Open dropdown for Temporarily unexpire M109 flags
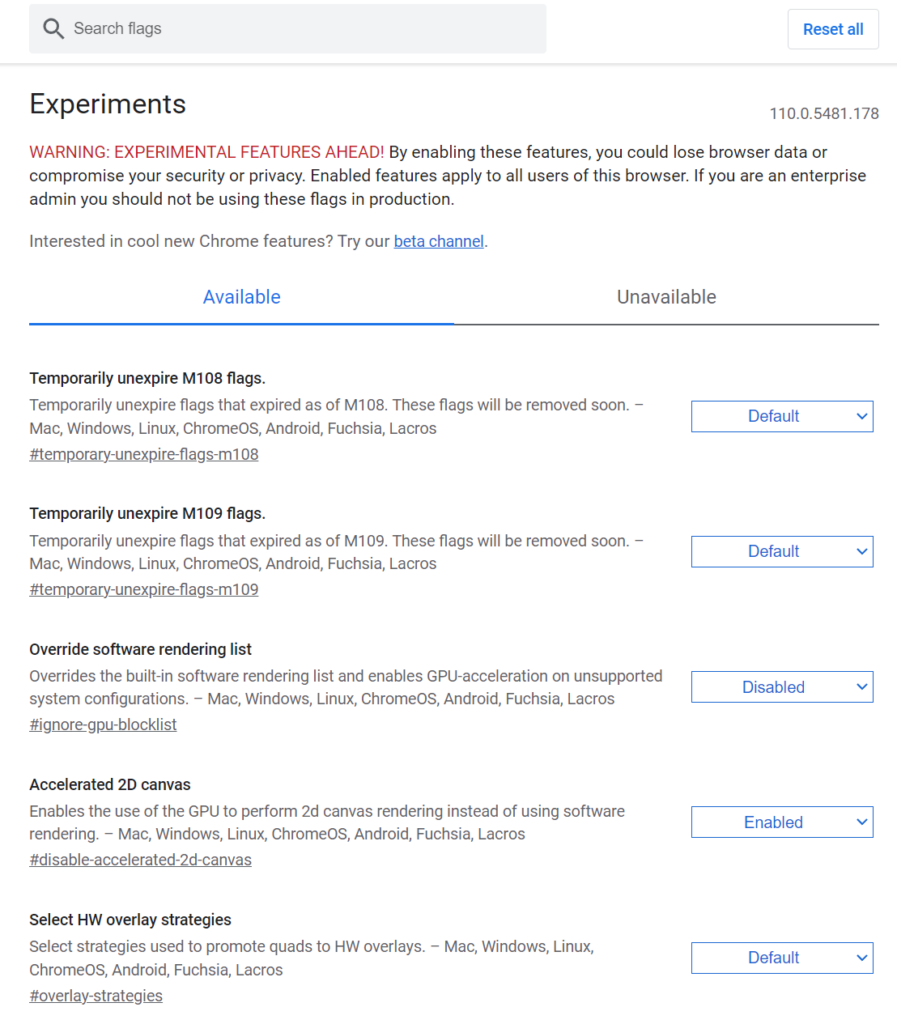This screenshot has height=1024, width=897. point(782,552)
